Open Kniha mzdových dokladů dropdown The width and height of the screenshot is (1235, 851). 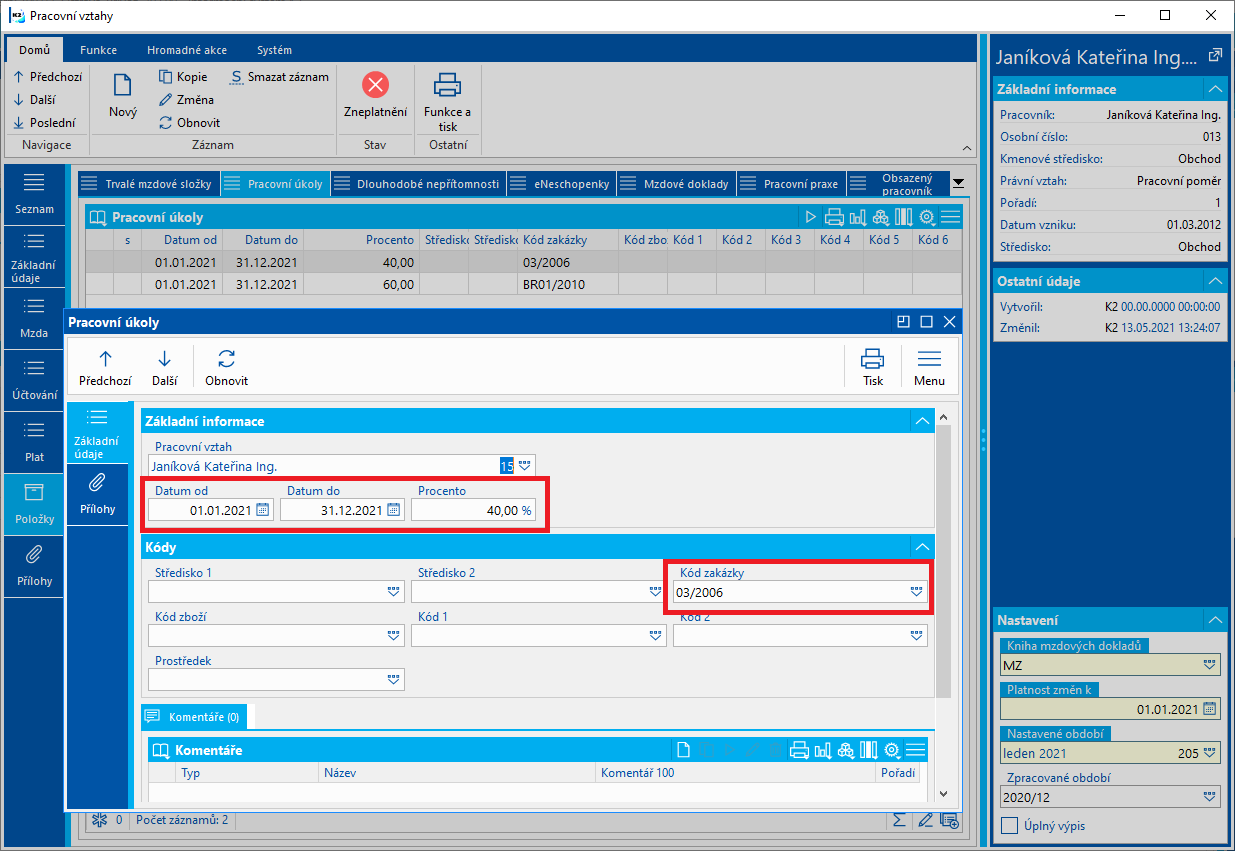(1211, 664)
